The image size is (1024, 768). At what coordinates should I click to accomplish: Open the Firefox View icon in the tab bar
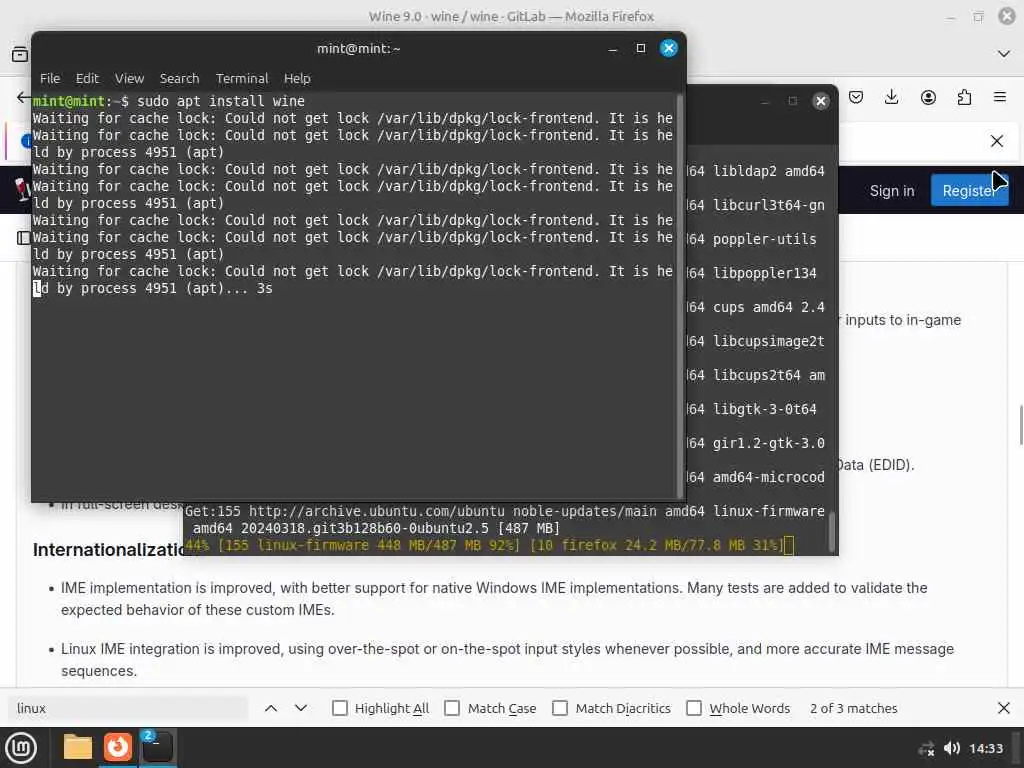(20, 54)
